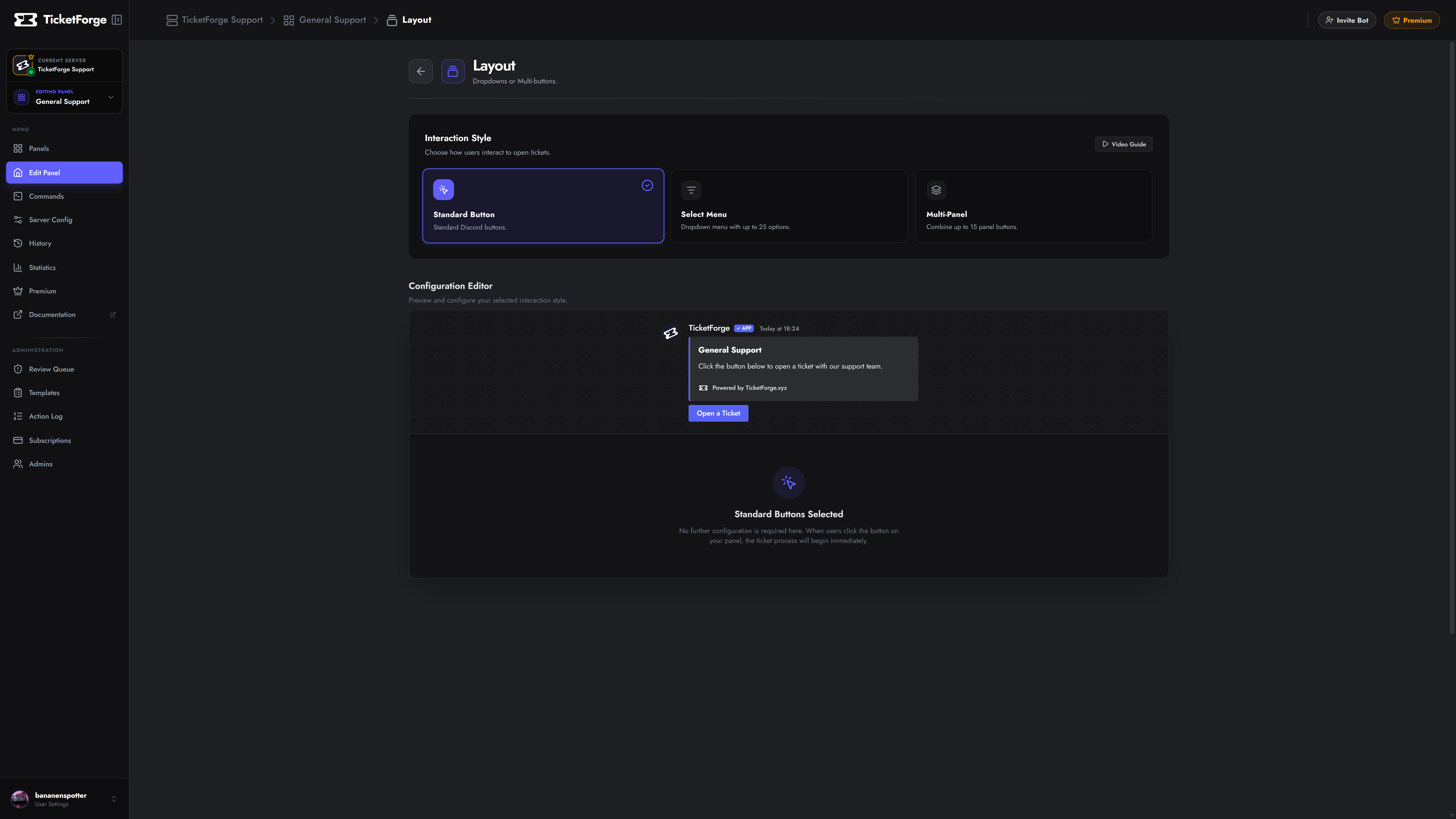The width and height of the screenshot is (1456, 819).
Task: Open Statistics from the sidebar
Action: coord(64,267)
